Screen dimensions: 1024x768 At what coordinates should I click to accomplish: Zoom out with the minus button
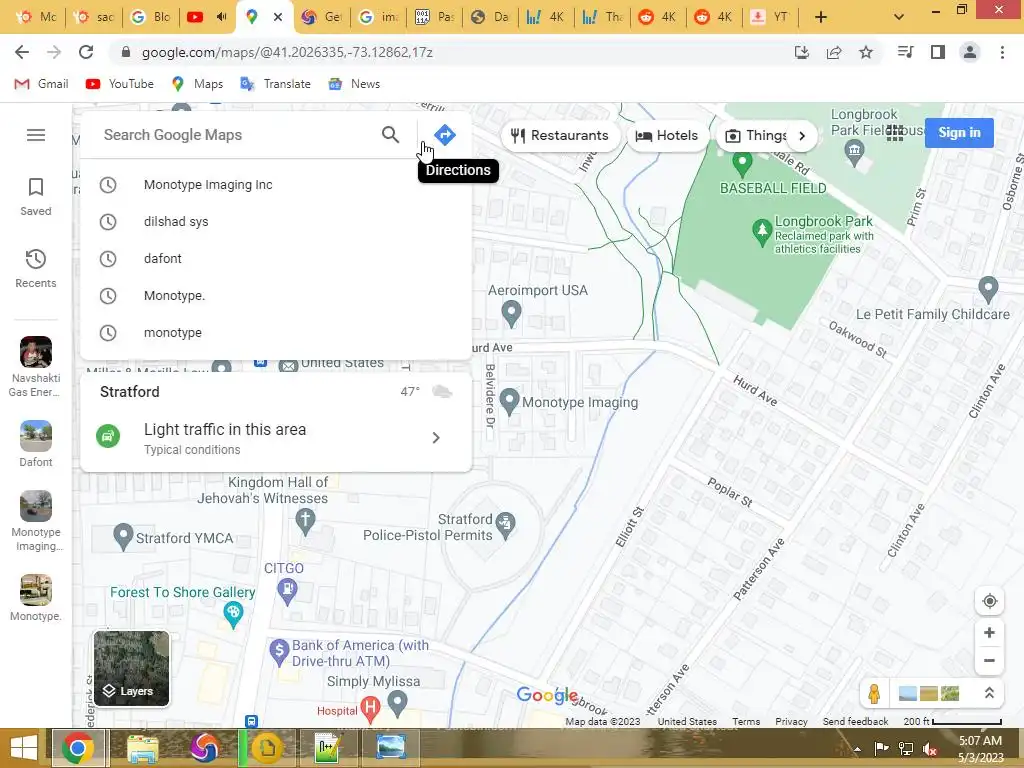pyautogui.click(x=989, y=660)
